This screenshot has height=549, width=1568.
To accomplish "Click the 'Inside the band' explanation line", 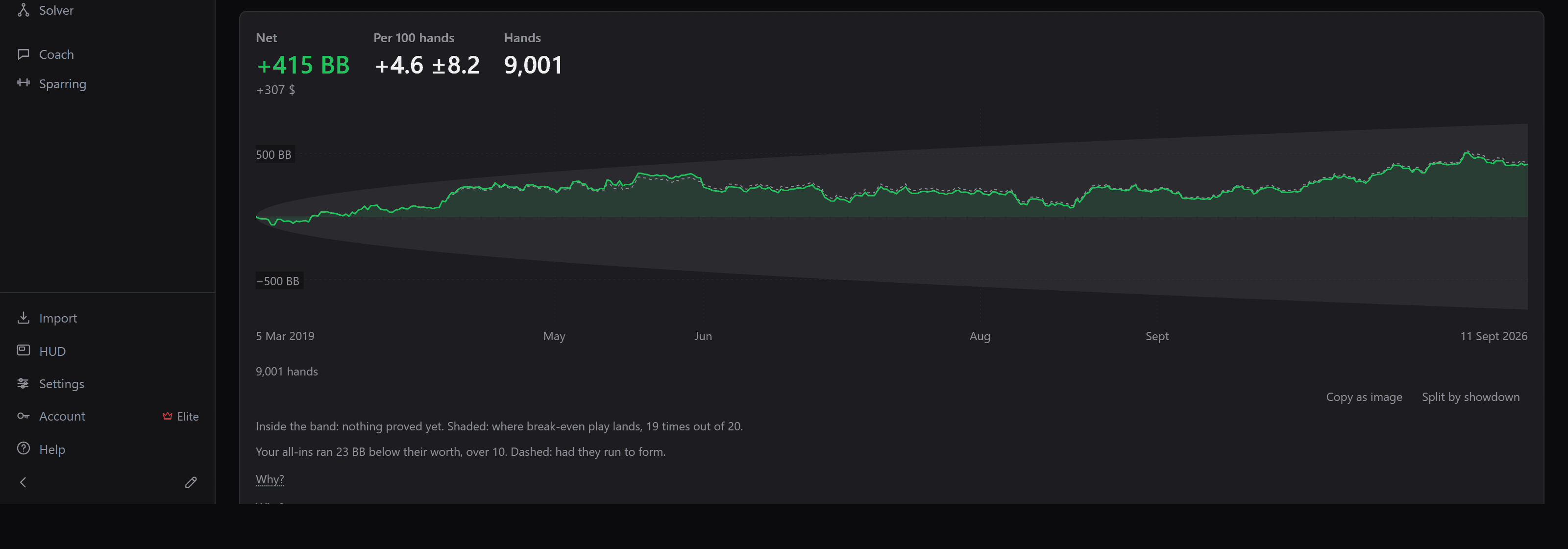I will [499, 426].
